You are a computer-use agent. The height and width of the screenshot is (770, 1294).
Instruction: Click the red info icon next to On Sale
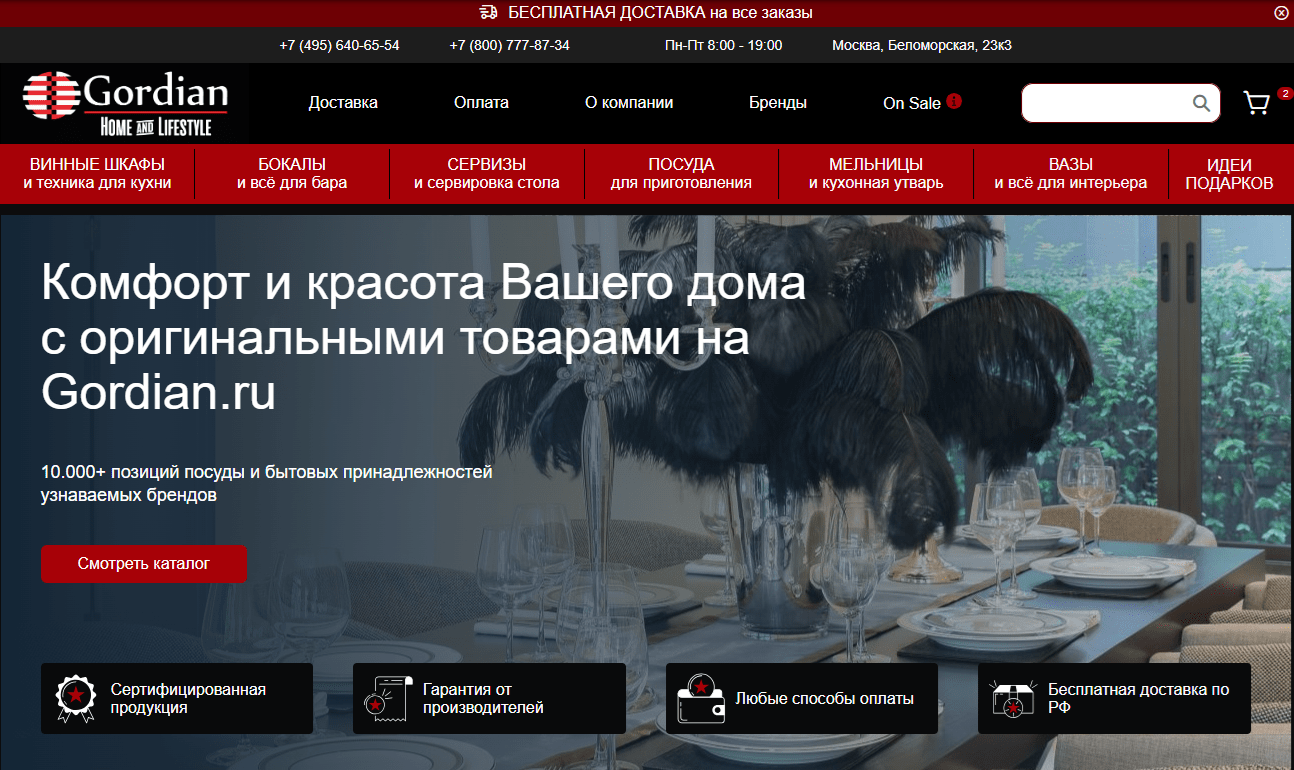[x=954, y=101]
